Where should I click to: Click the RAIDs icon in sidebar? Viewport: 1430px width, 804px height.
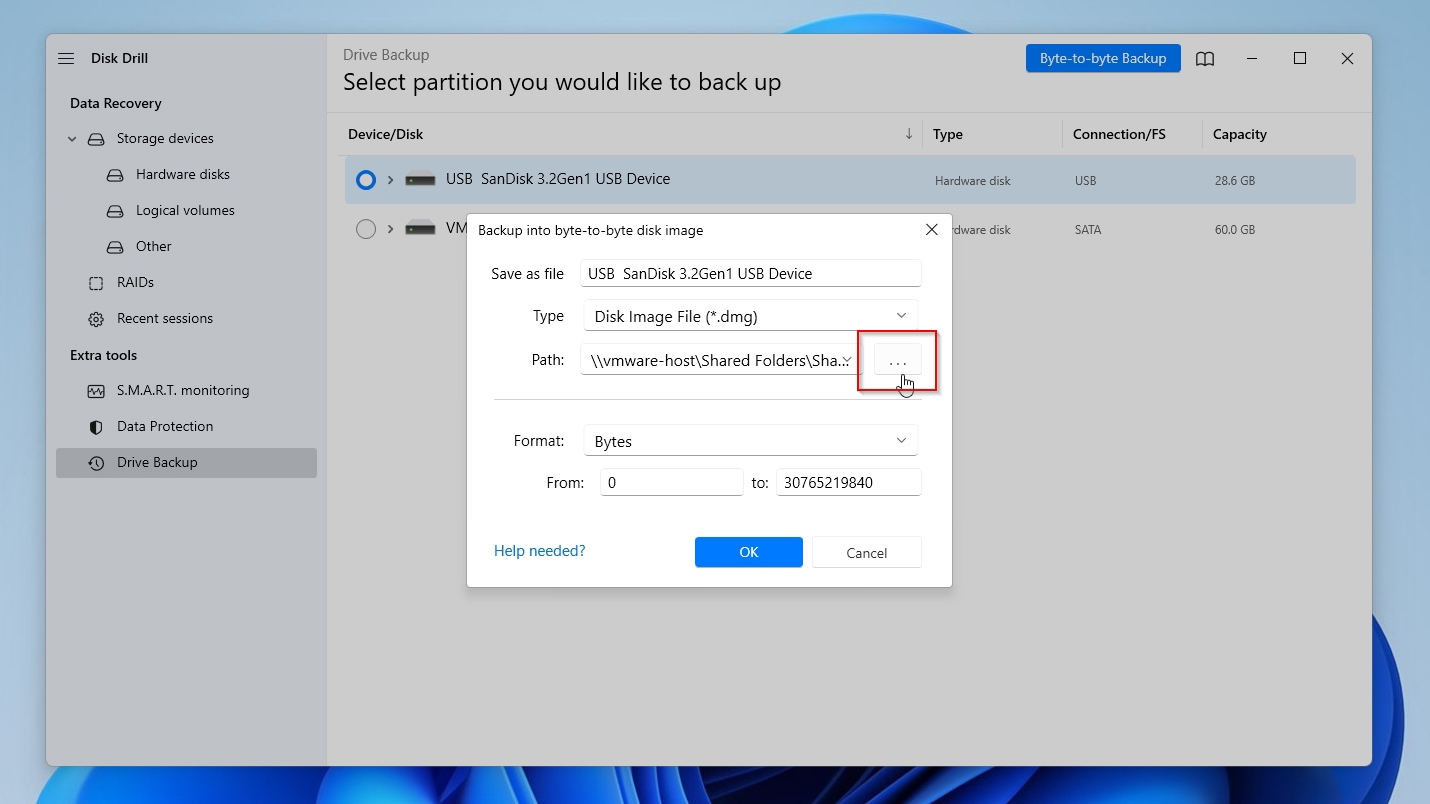[96, 283]
